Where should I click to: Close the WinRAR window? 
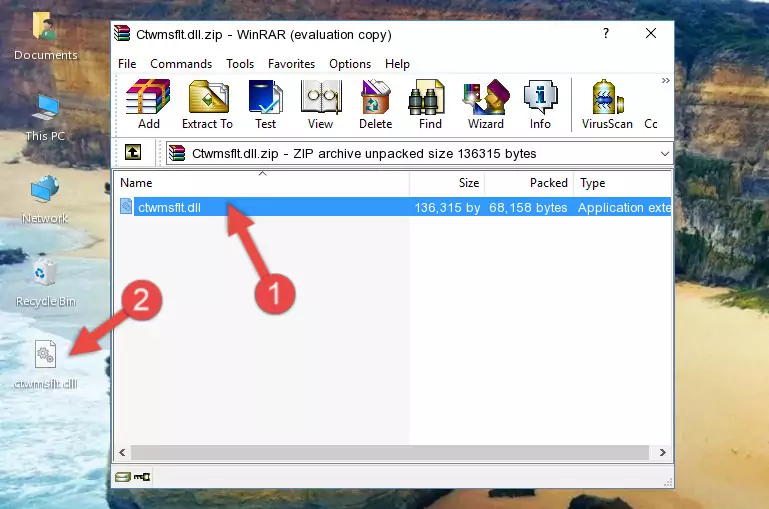click(651, 33)
